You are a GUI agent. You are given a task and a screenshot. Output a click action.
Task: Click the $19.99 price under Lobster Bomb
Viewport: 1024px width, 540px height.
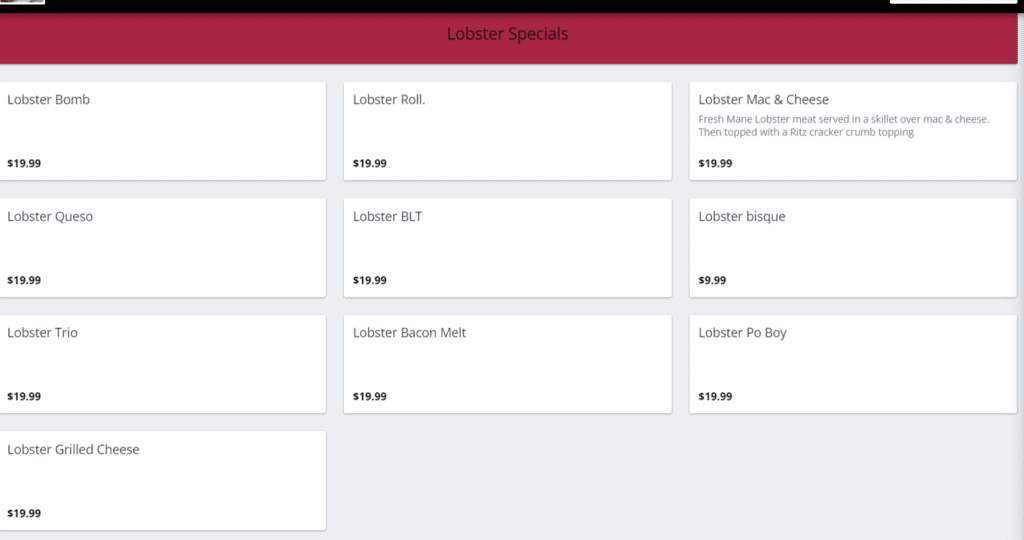[24, 163]
